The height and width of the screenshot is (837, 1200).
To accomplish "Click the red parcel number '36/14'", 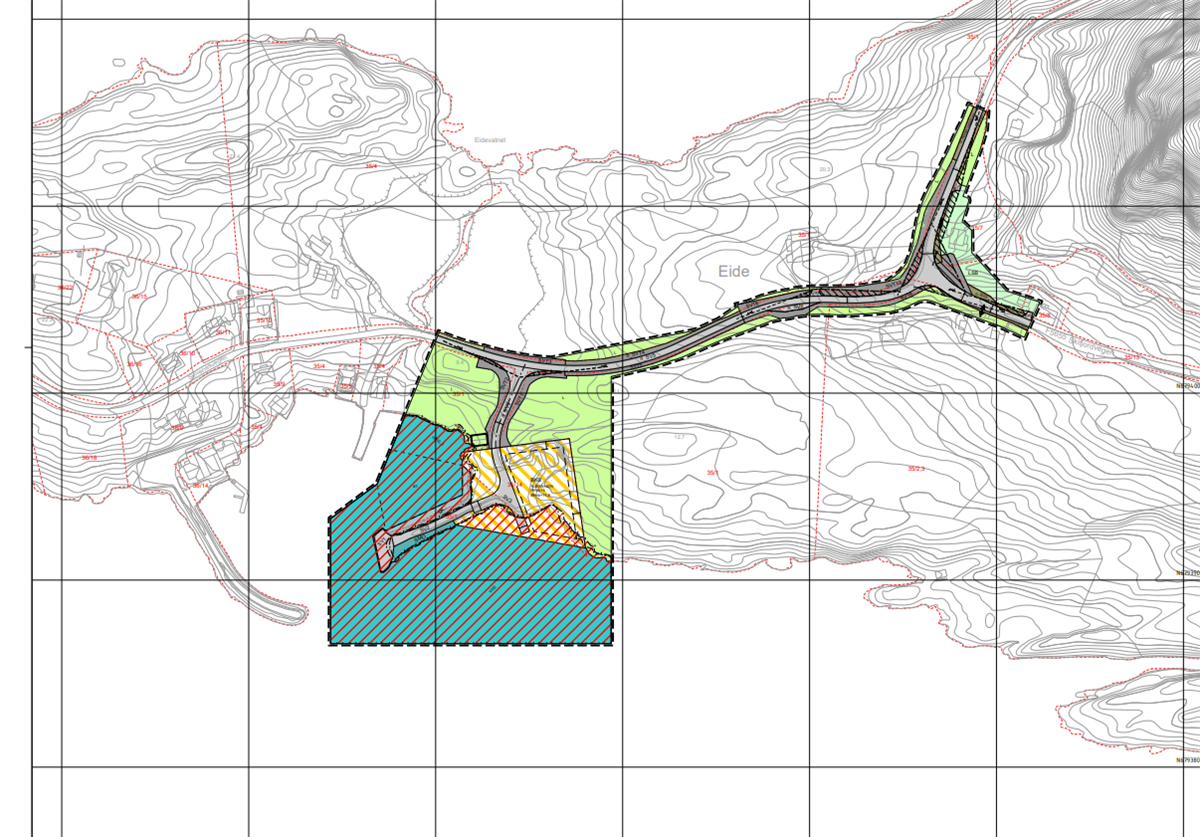I will coord(201,485).
